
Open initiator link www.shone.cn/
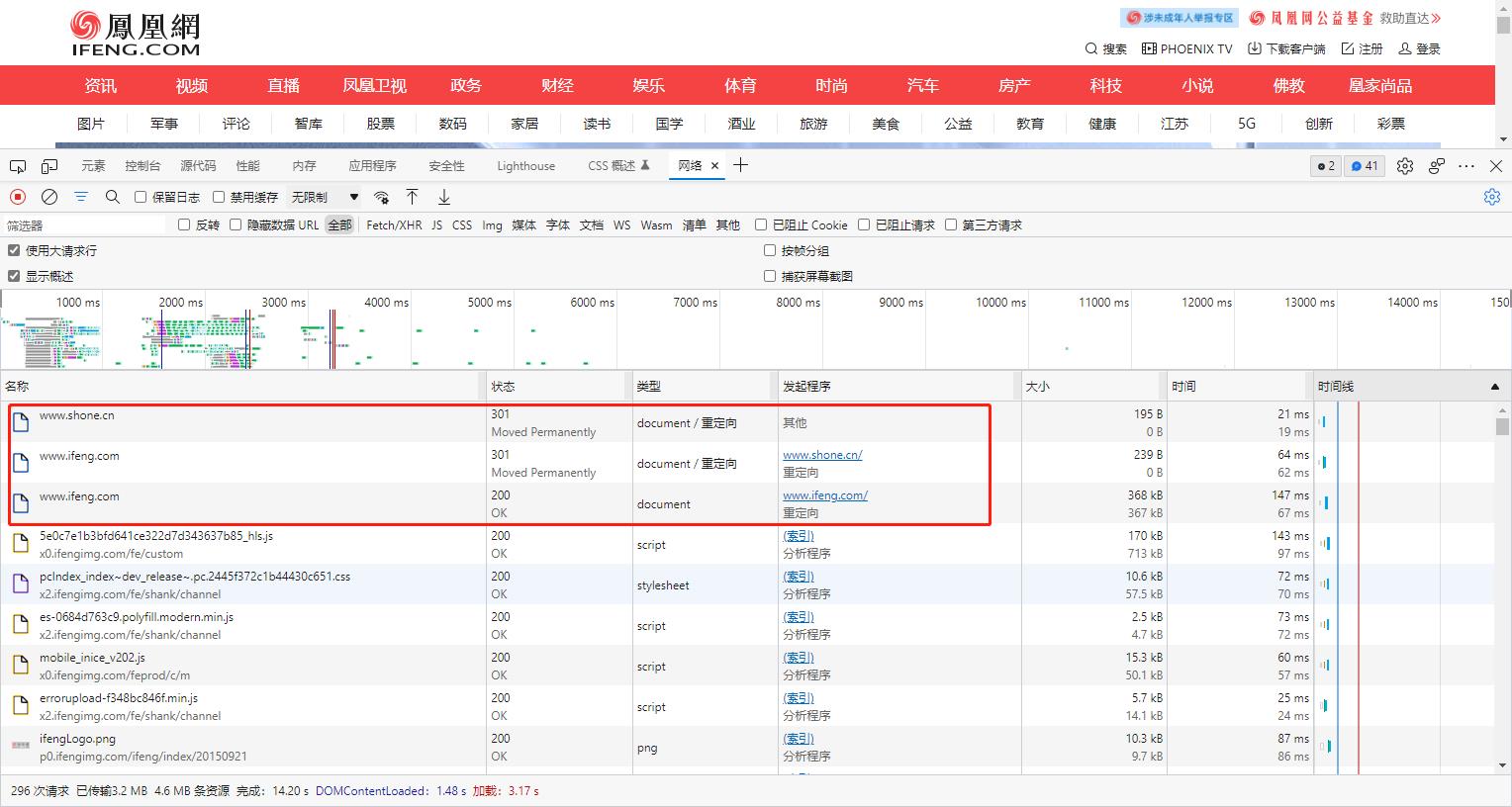[822, 455]
